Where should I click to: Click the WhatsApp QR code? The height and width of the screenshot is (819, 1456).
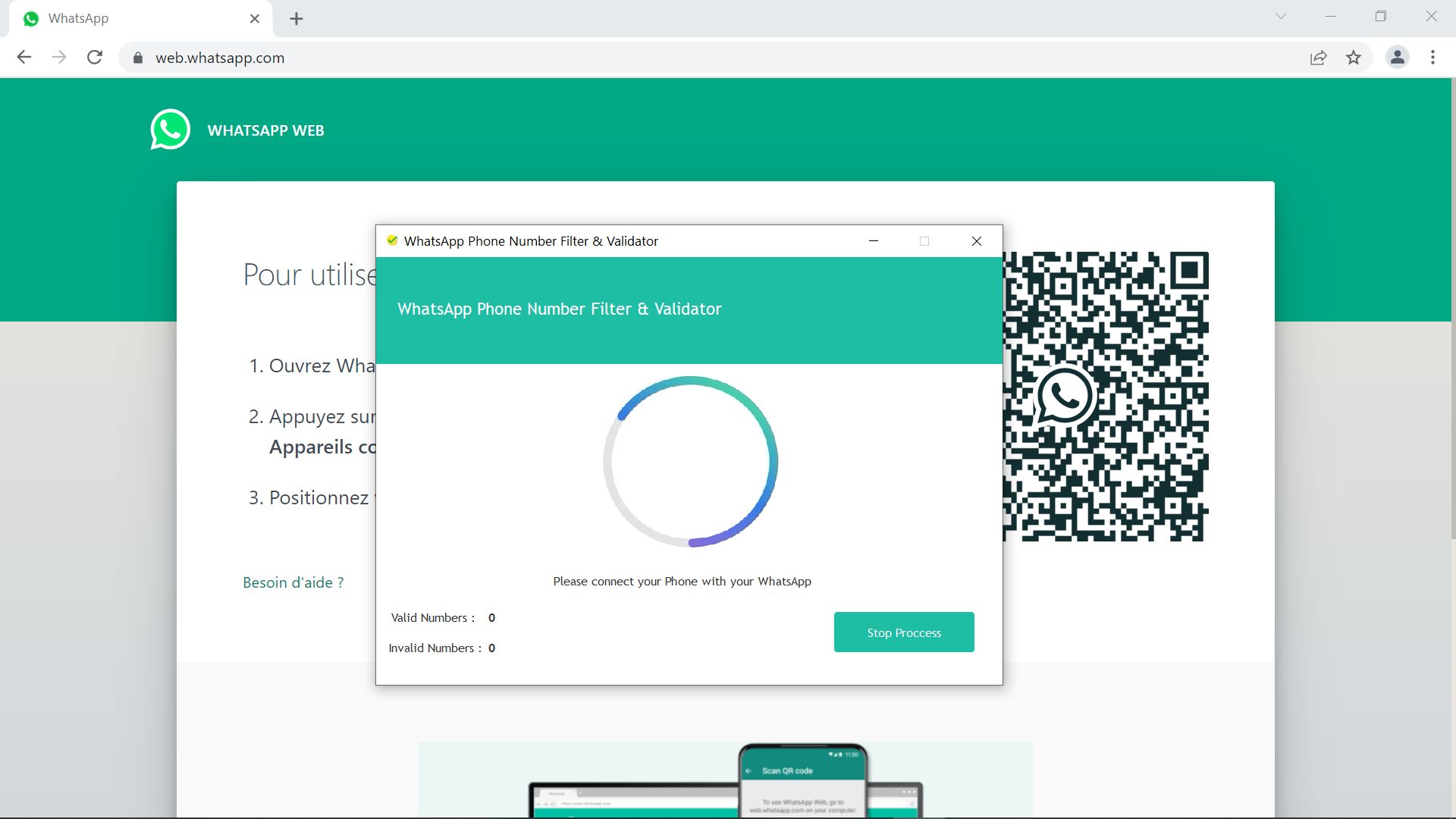click(x=1106, y=397)
